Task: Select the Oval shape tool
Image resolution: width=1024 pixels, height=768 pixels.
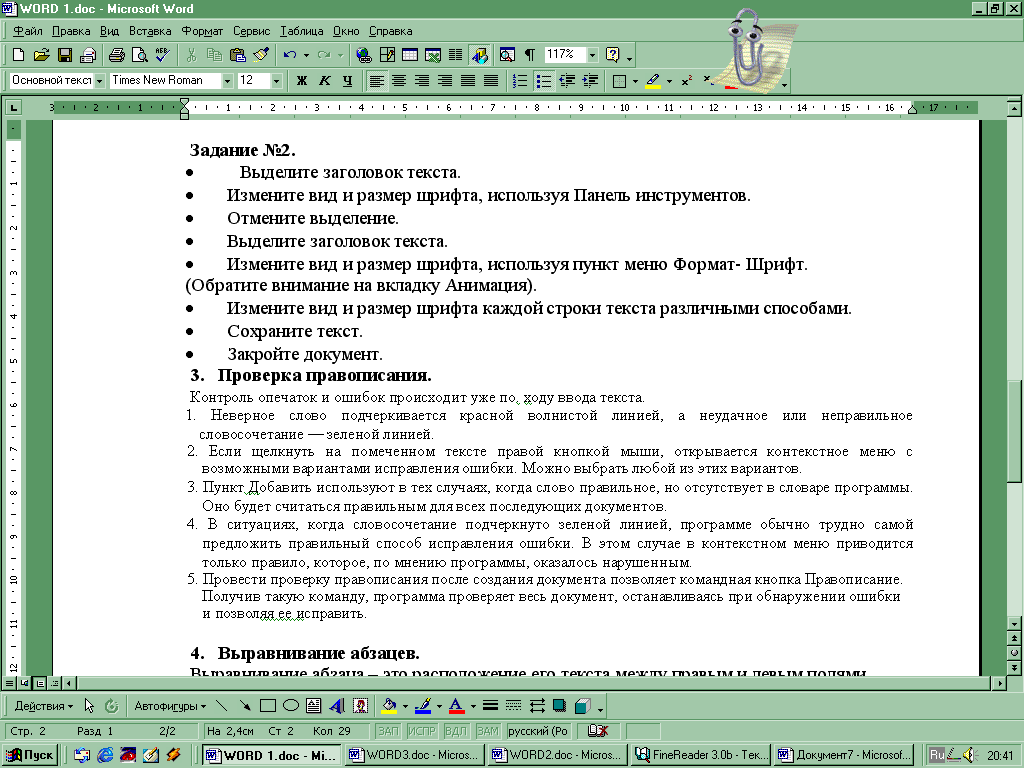Action: coord(291,705)
